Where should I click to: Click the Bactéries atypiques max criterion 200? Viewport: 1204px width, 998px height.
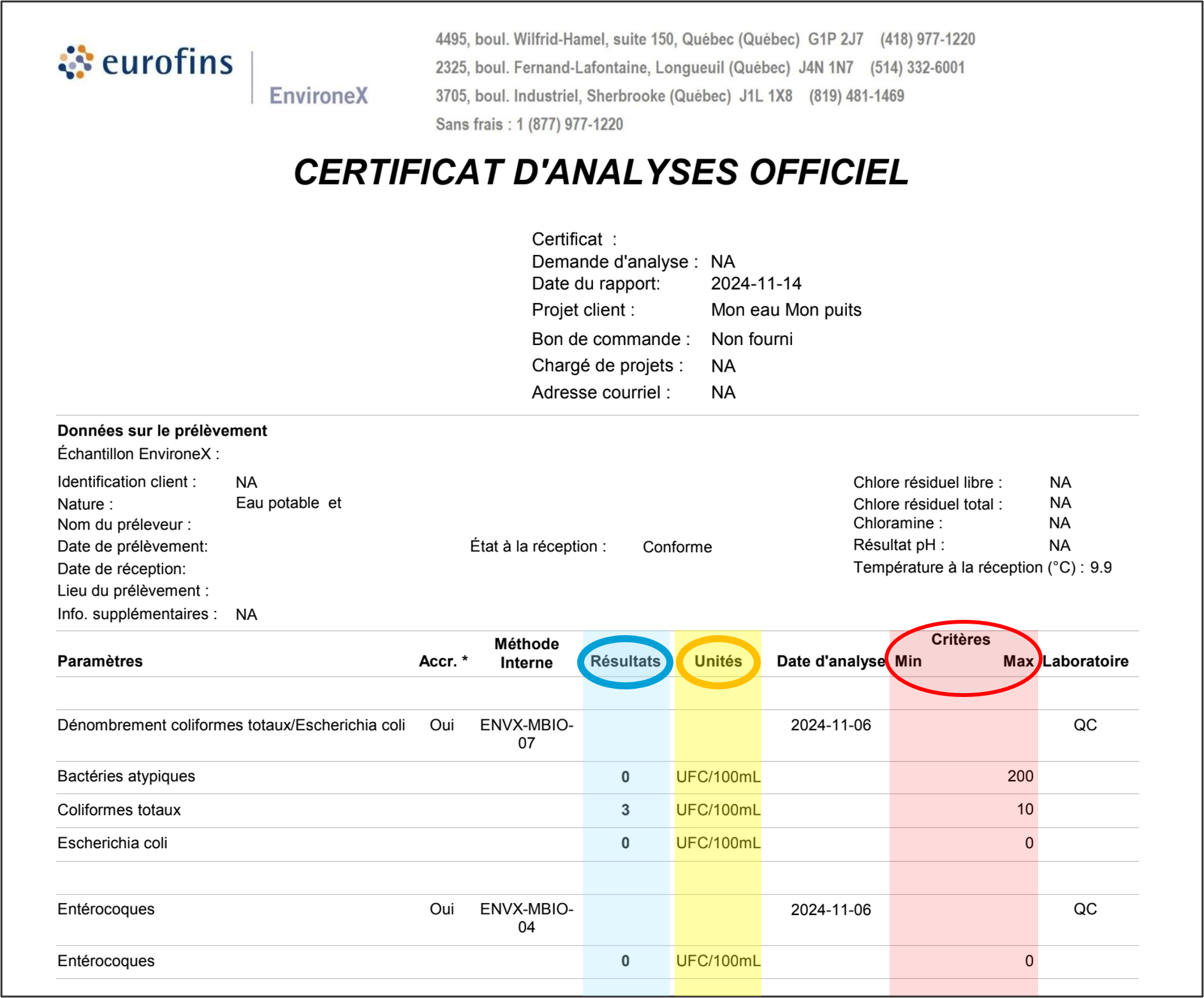coord(1020,776)
